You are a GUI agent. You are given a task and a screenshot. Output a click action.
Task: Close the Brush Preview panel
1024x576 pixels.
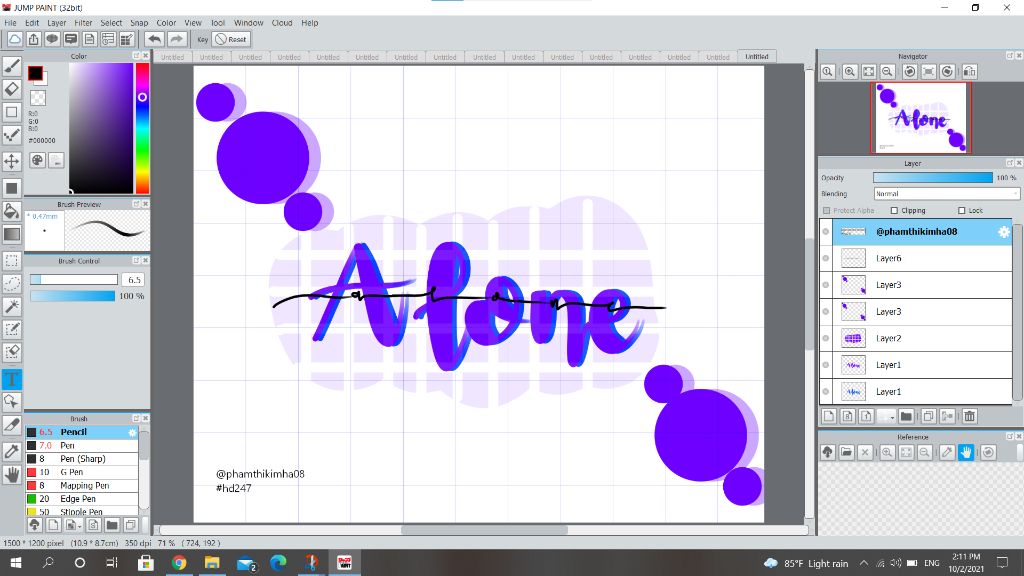click(x=146, y=204)
